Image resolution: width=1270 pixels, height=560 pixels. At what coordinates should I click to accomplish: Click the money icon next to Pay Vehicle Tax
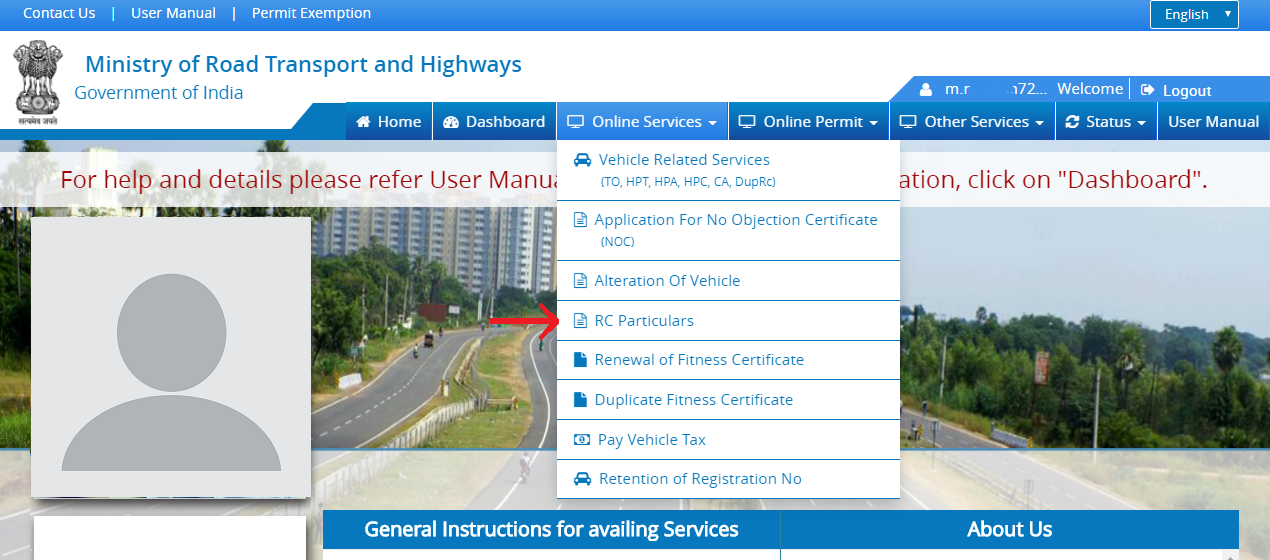(581, 440)
